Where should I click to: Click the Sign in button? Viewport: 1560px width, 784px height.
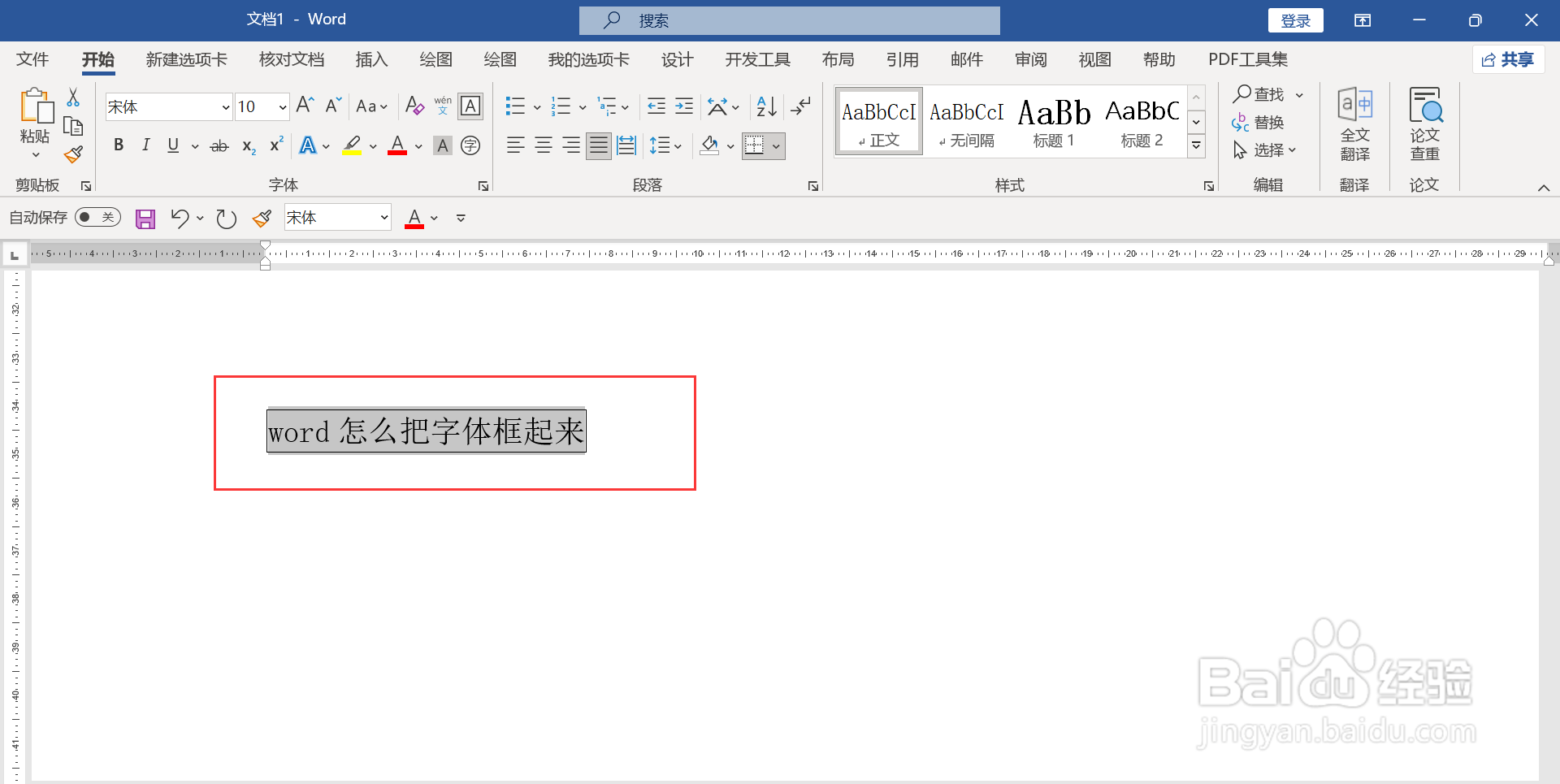tap(1296, 20)
